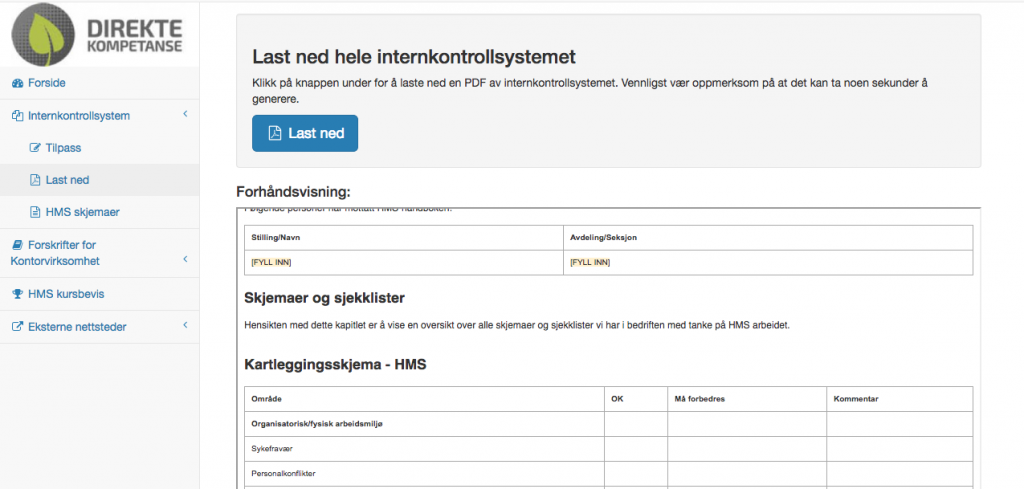This screenshot has height=489, width=1024.
Task: Click the Last ned hele internkontrollsystemet heading
Action: [x=414, y=57]
